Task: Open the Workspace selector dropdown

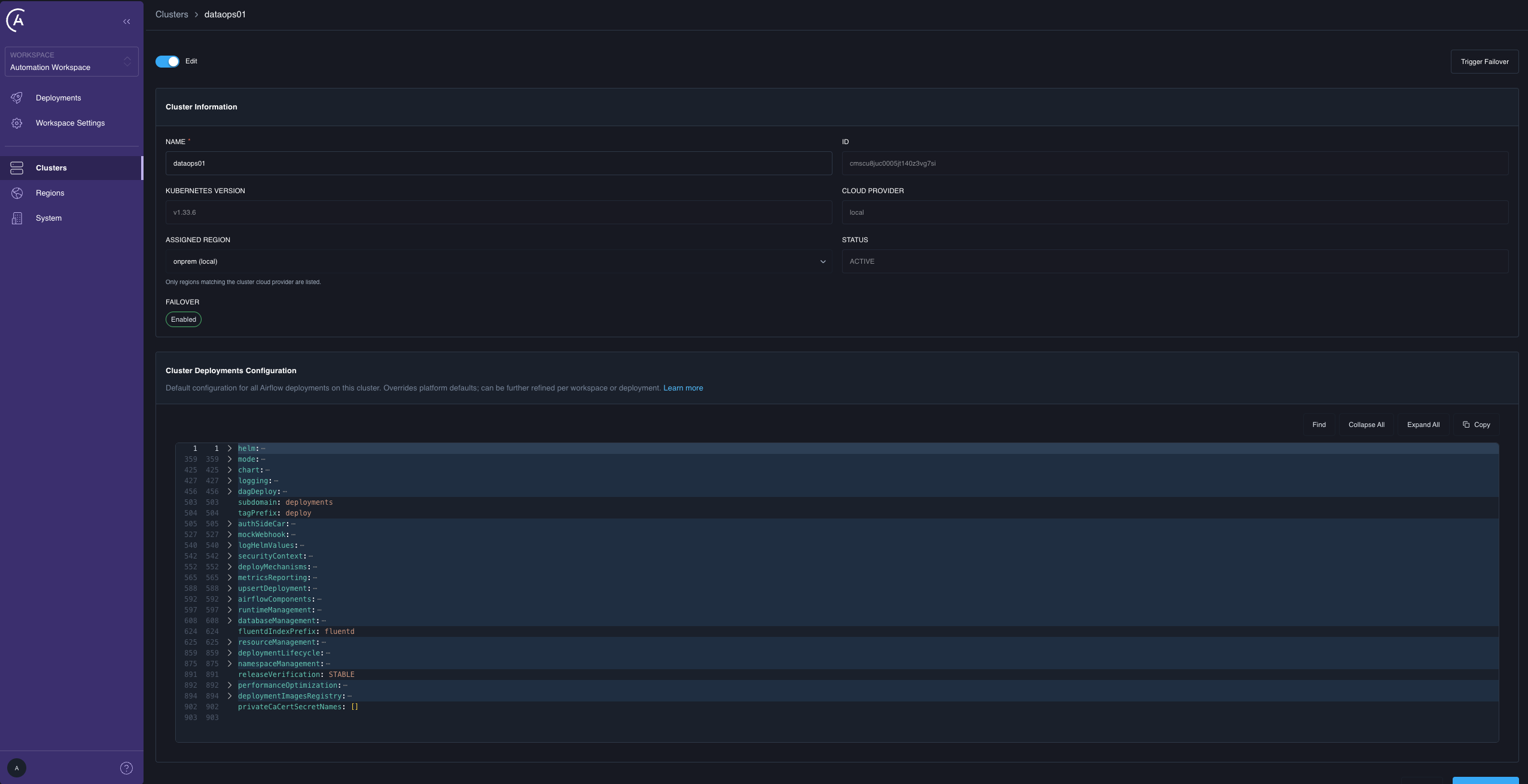Action: coord(72,62)
